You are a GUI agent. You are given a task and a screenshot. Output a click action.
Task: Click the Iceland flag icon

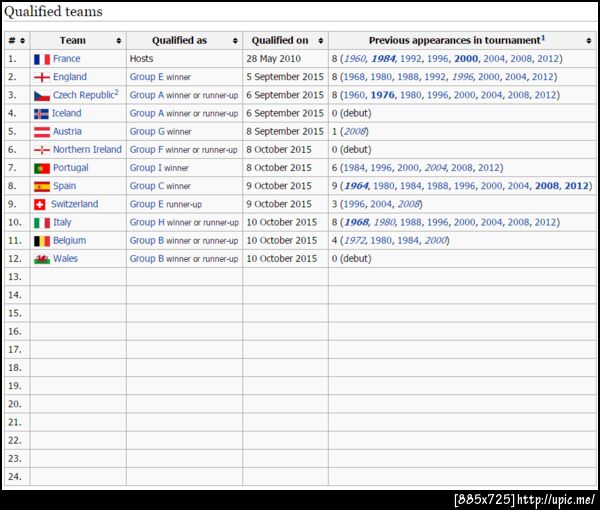(41, 114)
